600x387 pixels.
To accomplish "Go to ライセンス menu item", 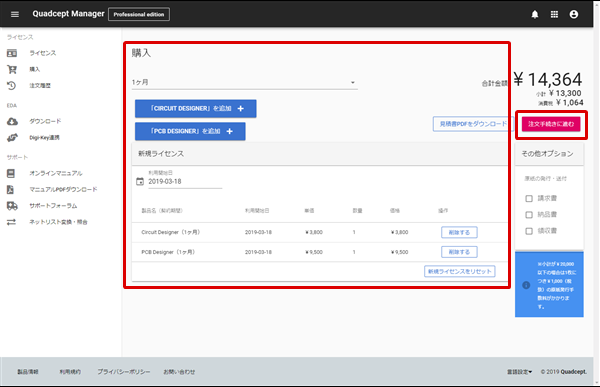I will click(42, 53).
